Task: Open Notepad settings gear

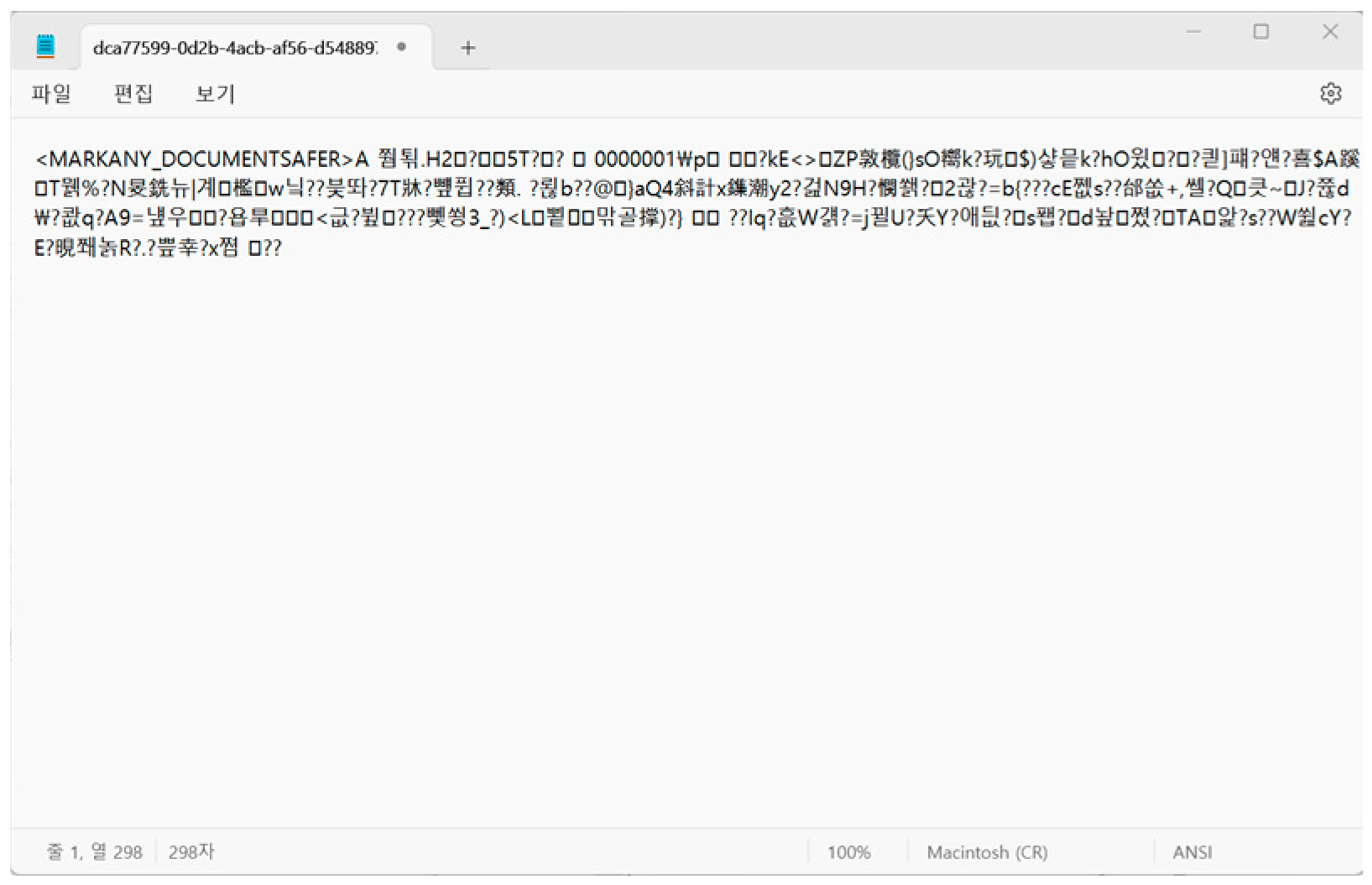Action: (x=1330, y=94)
